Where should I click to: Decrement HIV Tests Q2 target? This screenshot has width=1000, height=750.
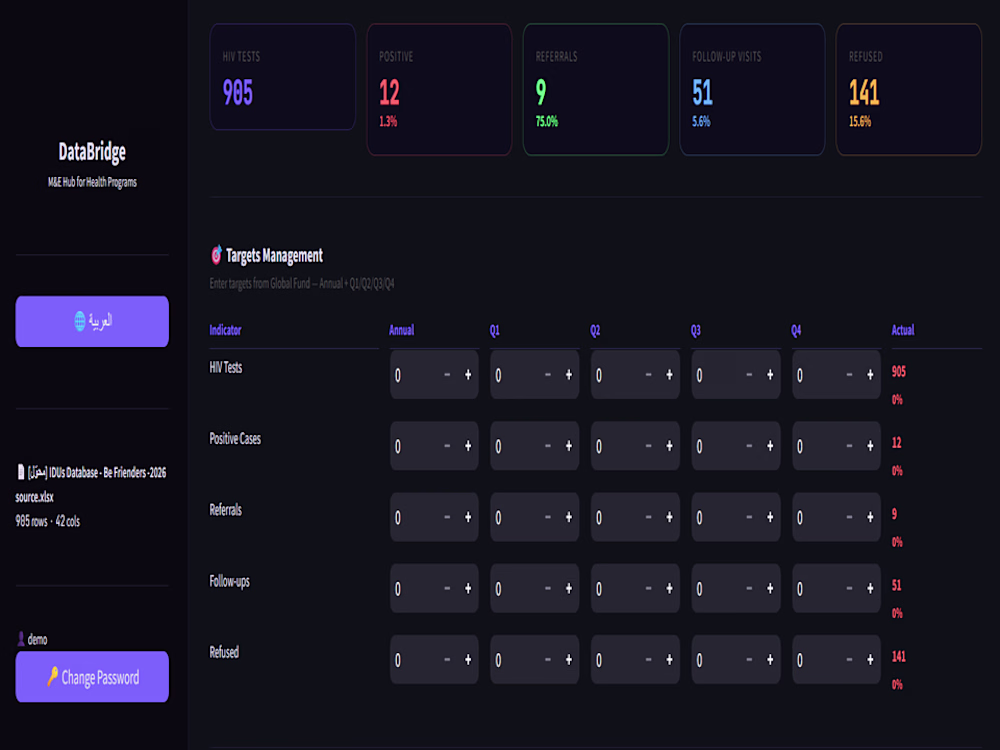(649, 375)
